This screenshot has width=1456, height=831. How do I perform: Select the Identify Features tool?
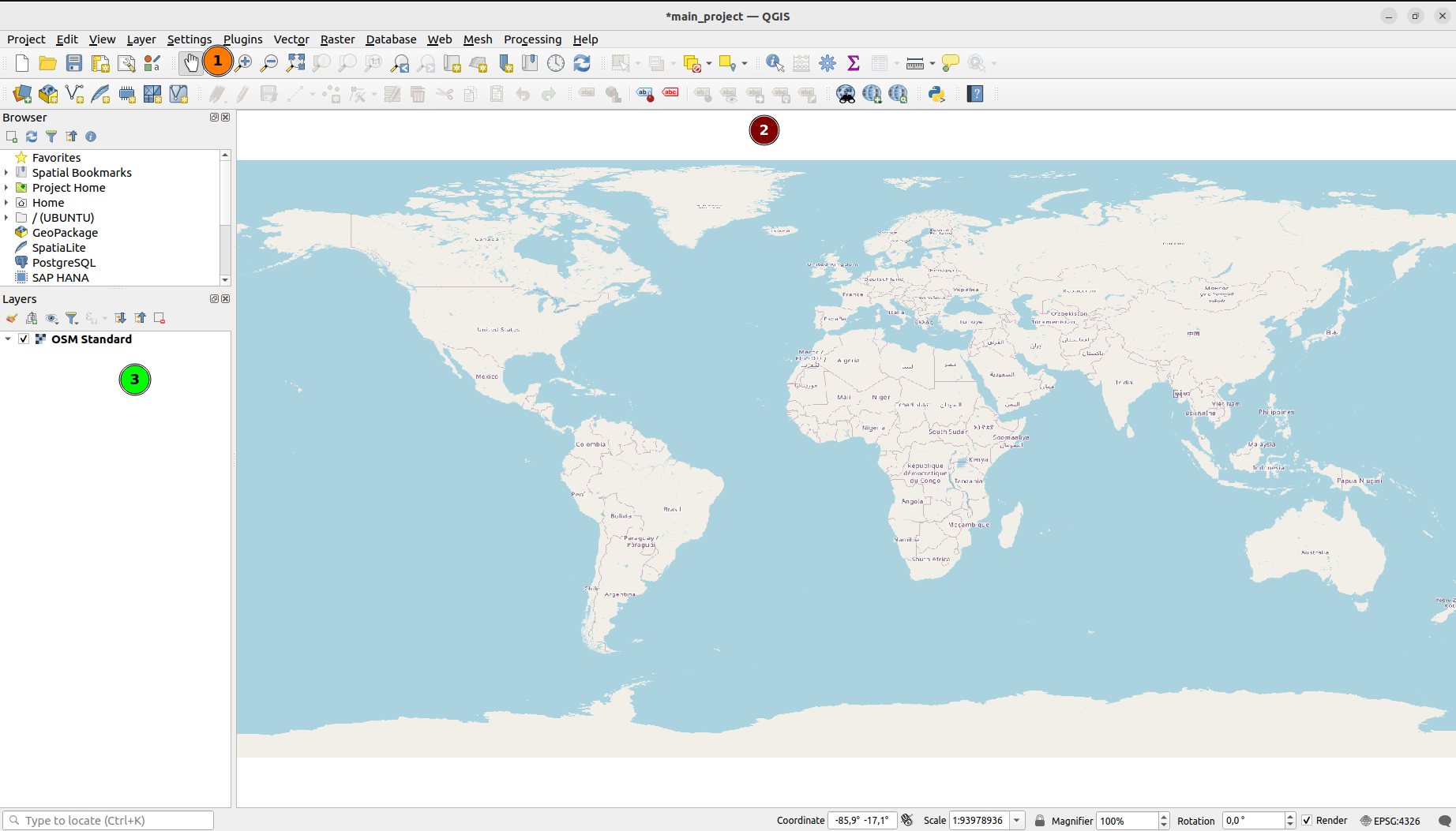click(x=775, y=63)
